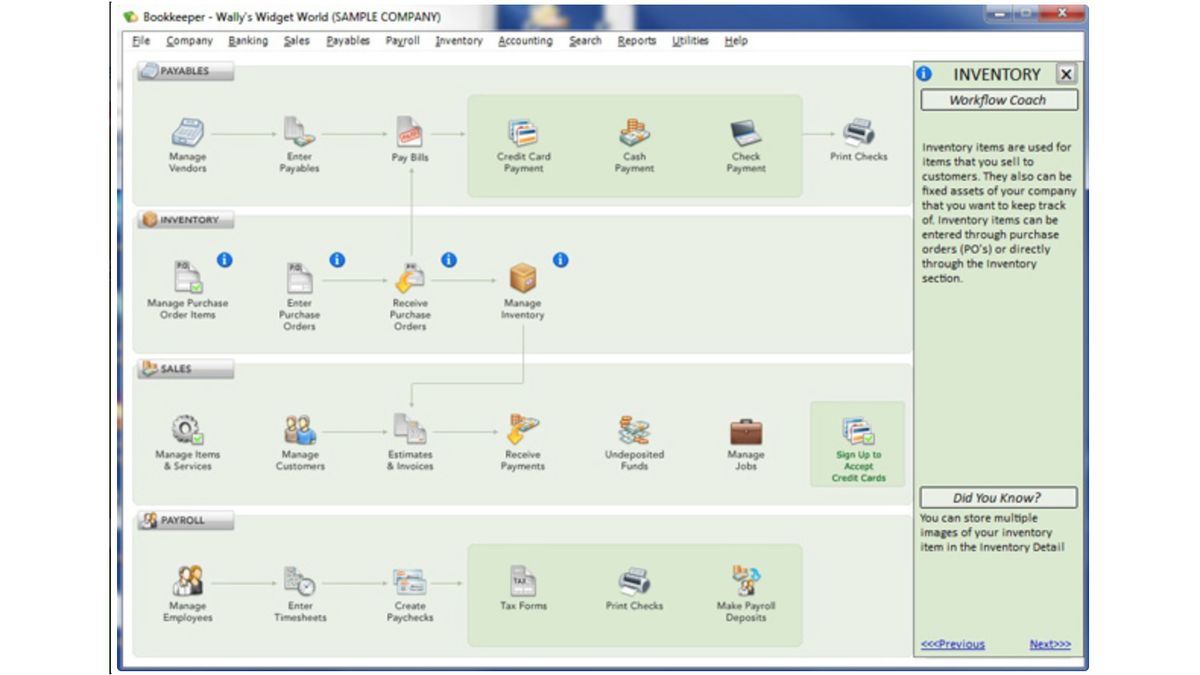Viewport: 1200px width, 675px height.
Task: Open the Reports menu
Action: (637, 41)
